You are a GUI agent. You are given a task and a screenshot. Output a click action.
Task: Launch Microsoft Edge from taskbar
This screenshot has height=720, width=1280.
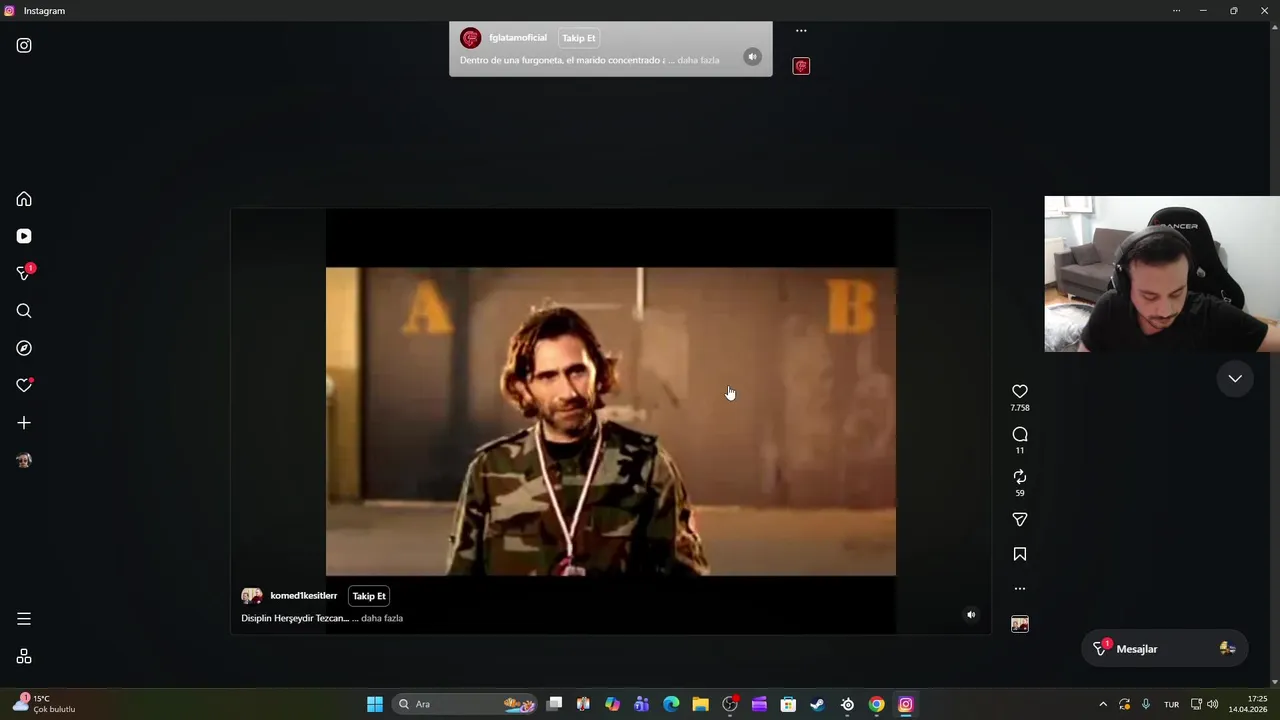click(671, 704)
